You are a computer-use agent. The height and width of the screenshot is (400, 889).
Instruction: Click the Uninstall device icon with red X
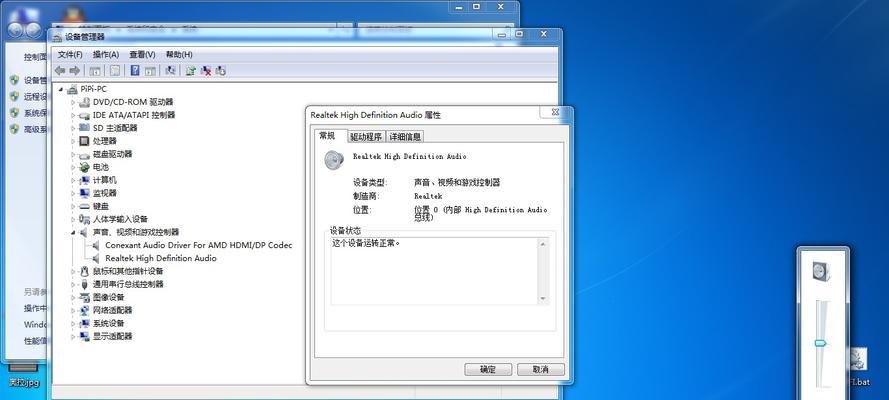(x=206, y=71)
